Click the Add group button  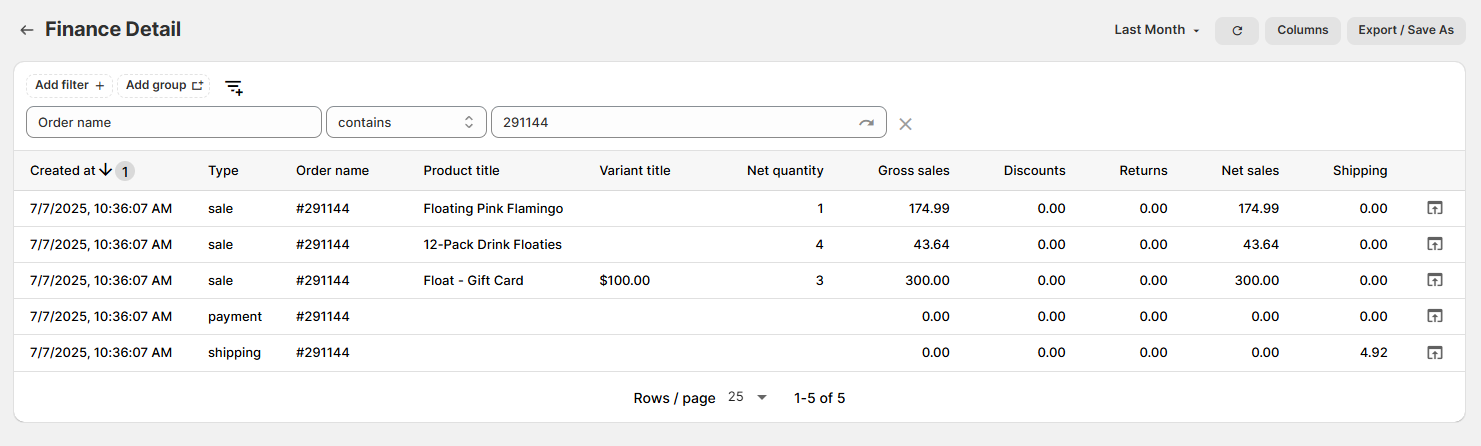(164, 85)
